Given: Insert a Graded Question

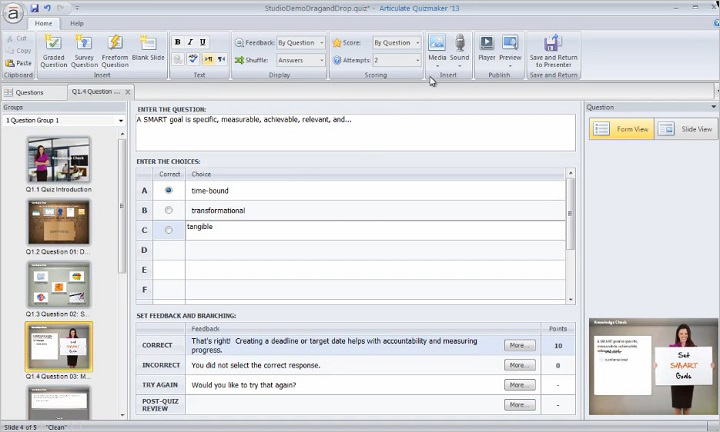Looking at the screenshot, I should 54,51.
